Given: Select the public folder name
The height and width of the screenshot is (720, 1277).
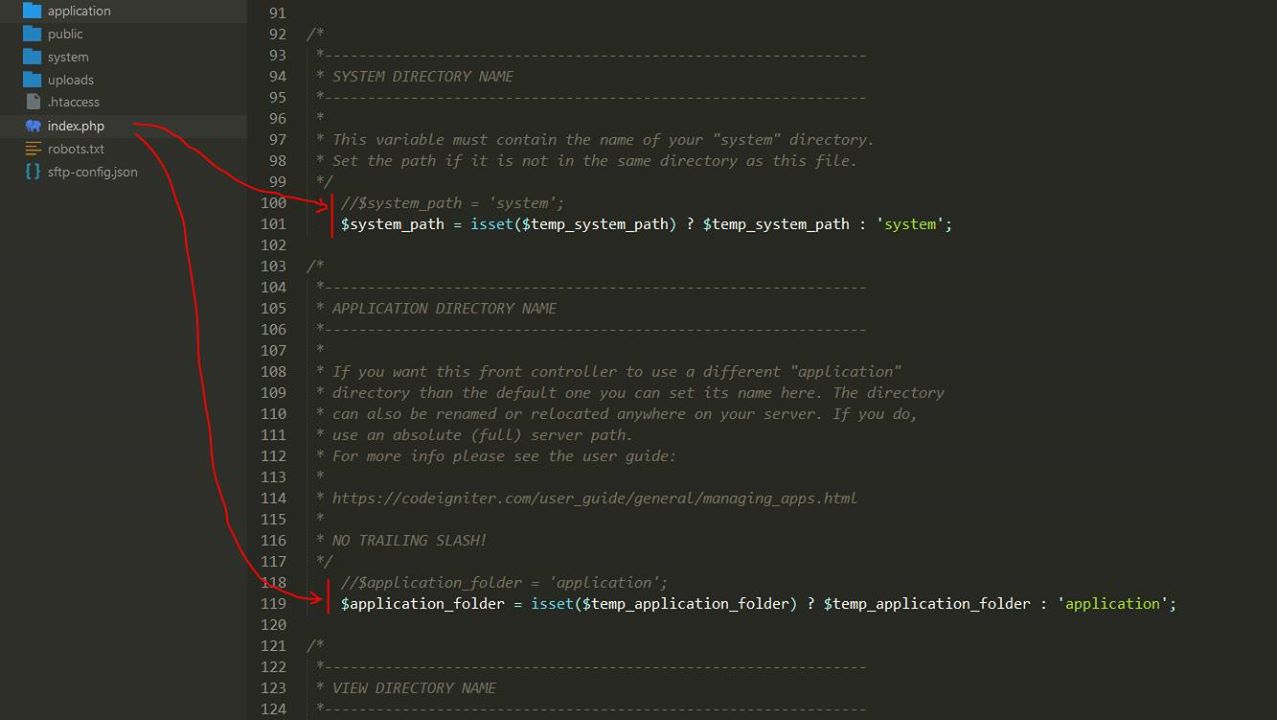Looking at the screenshot, I should 65,34.
